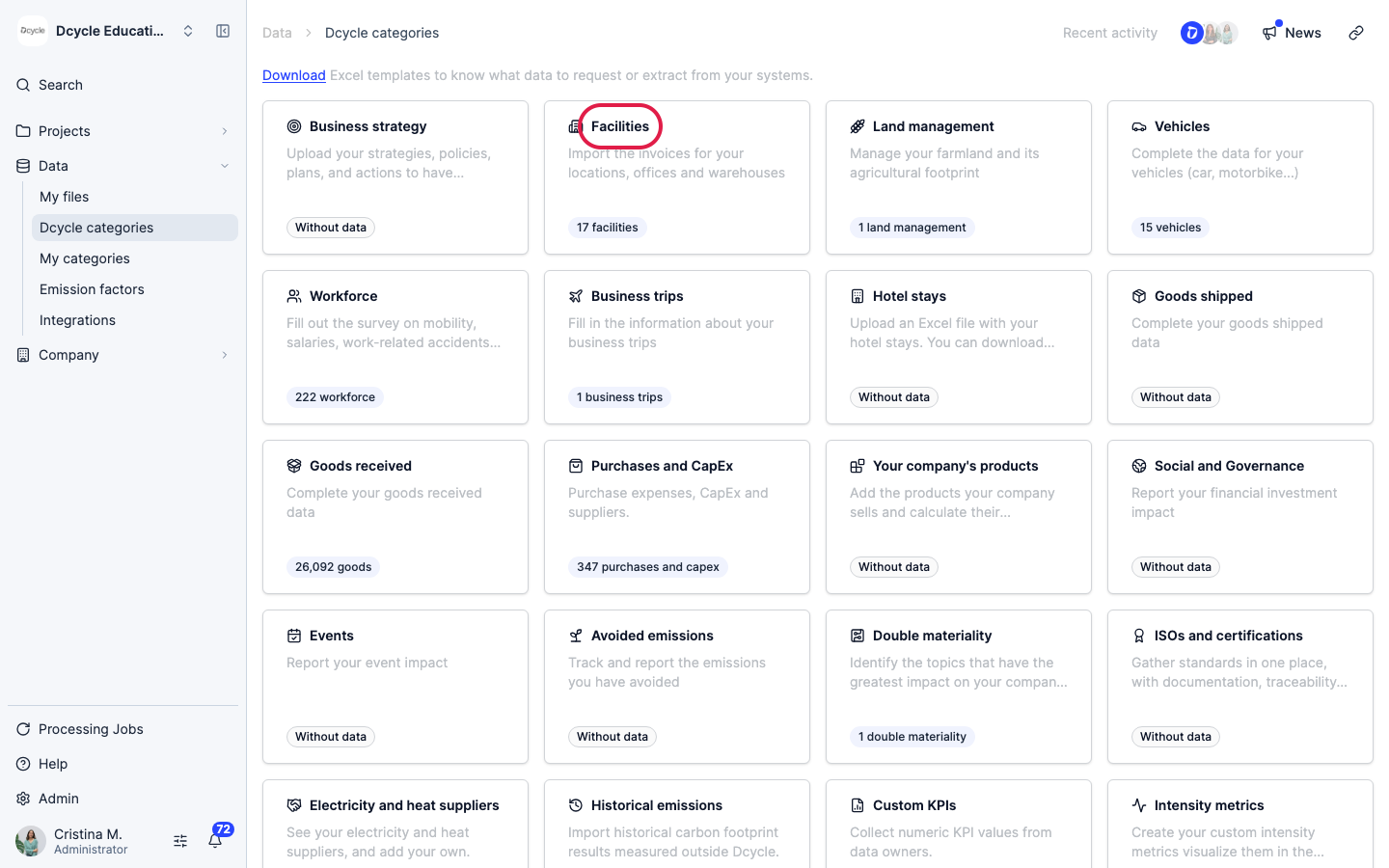Click the Goods received package icon
1389x868 pixels.
coord(294,466)
